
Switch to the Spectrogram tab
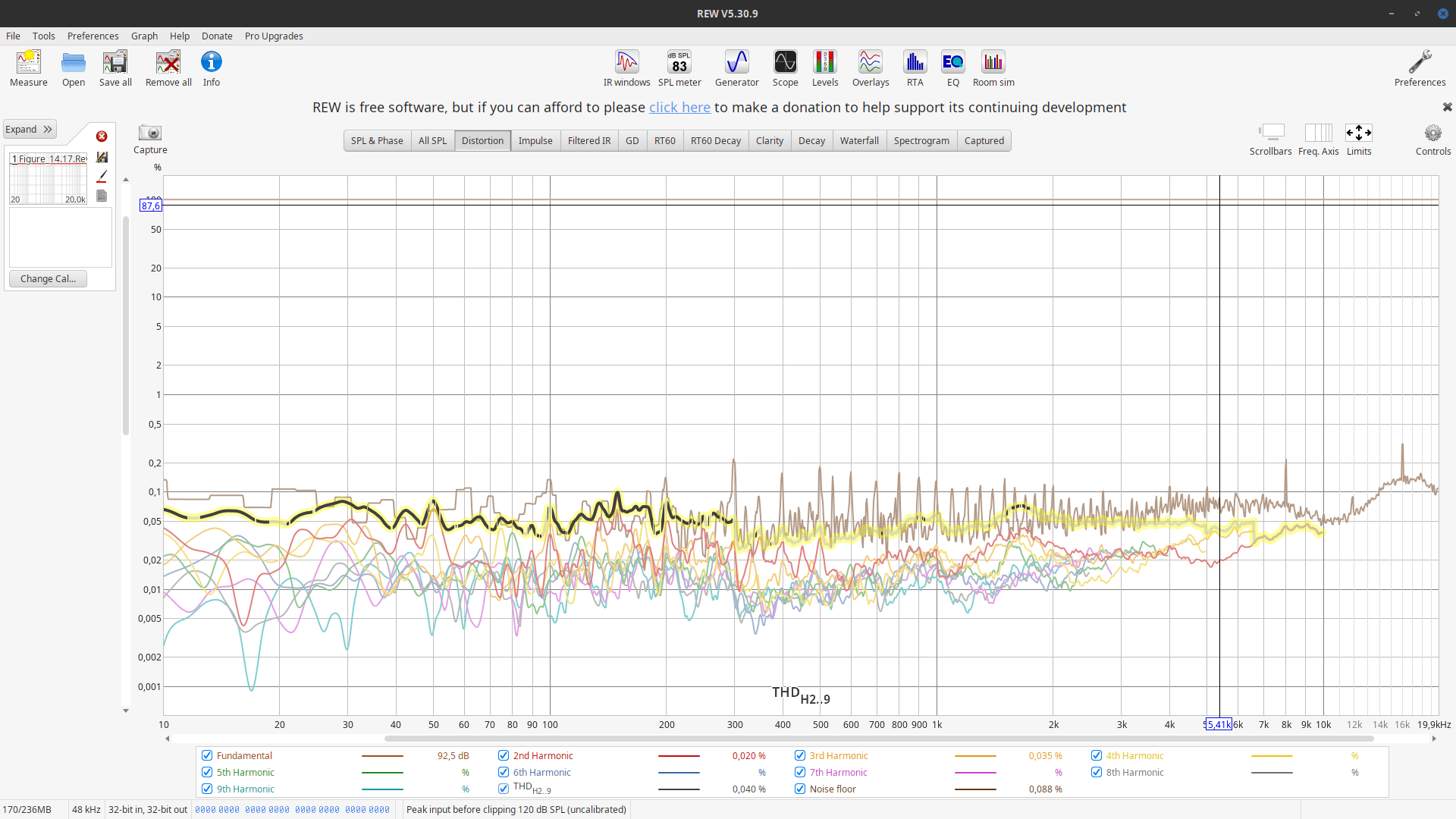[921, 141]
